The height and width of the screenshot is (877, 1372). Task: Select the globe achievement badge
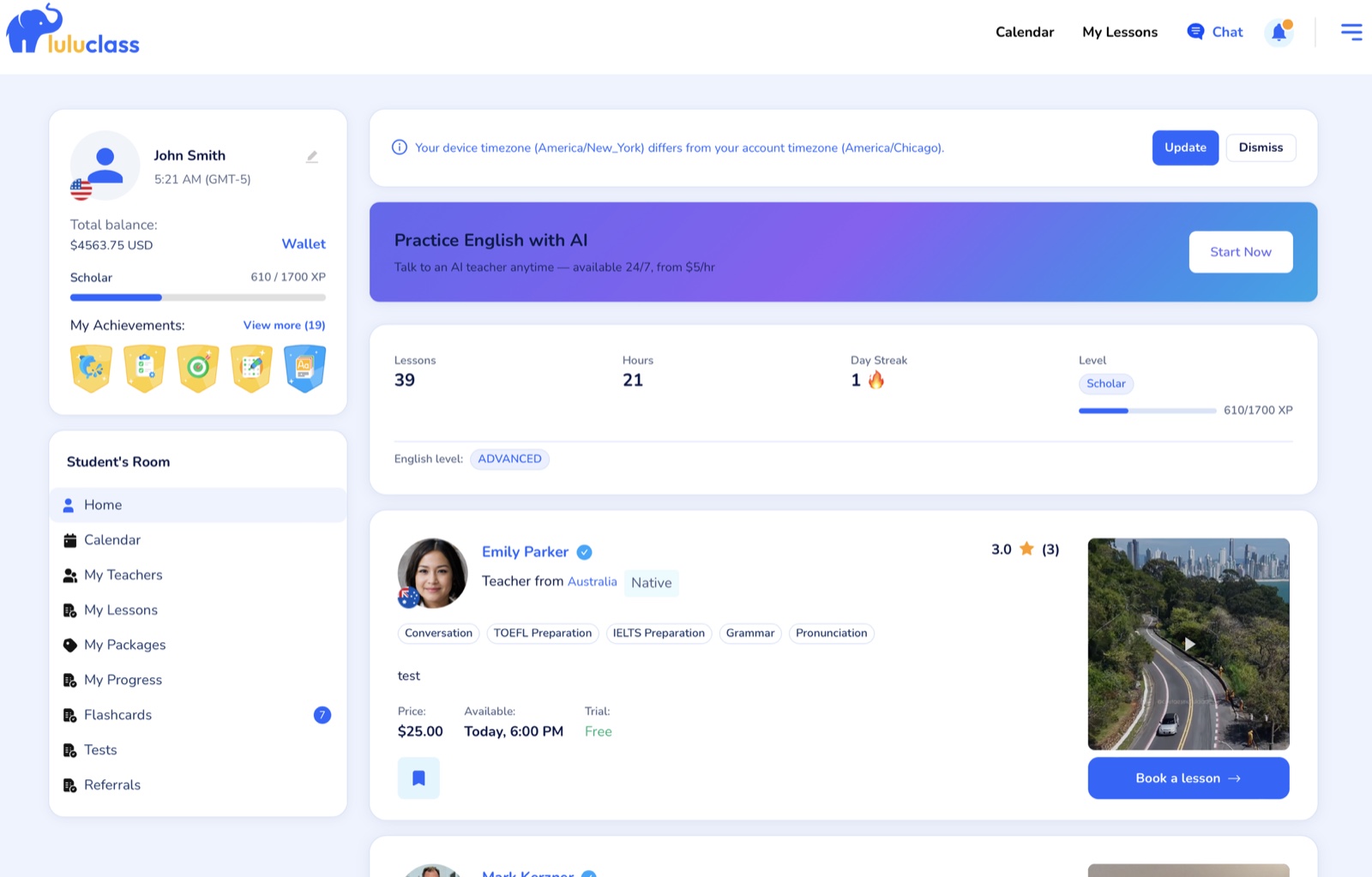91,369
